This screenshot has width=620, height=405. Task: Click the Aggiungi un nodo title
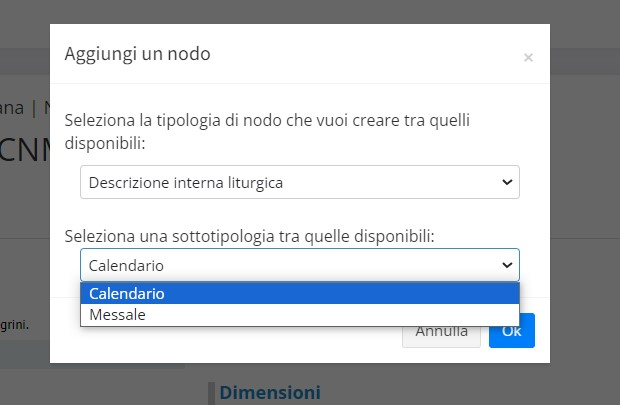[x=137, y=54]
